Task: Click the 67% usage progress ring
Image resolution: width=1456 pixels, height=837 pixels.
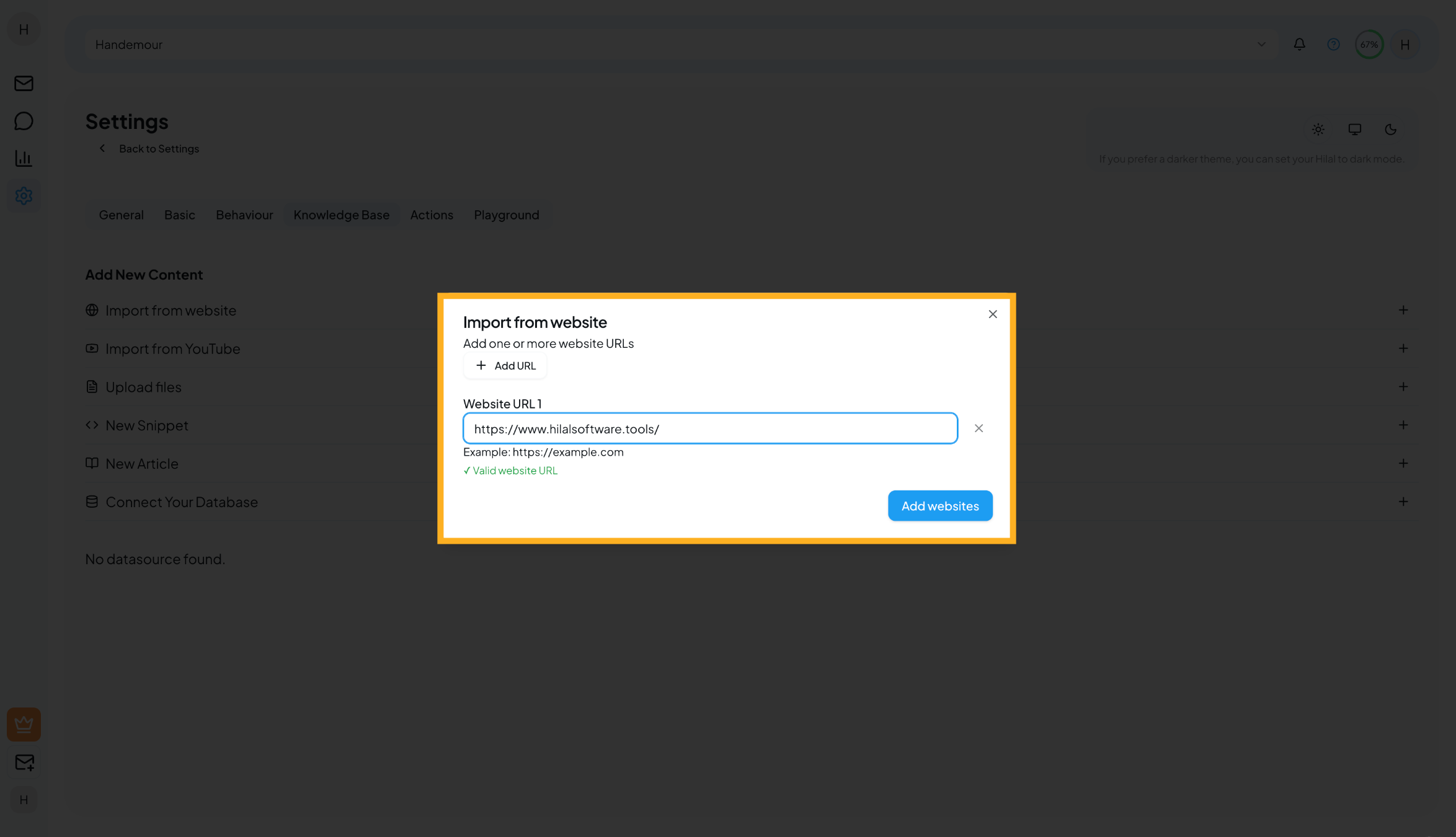Action: point(1369,44)
